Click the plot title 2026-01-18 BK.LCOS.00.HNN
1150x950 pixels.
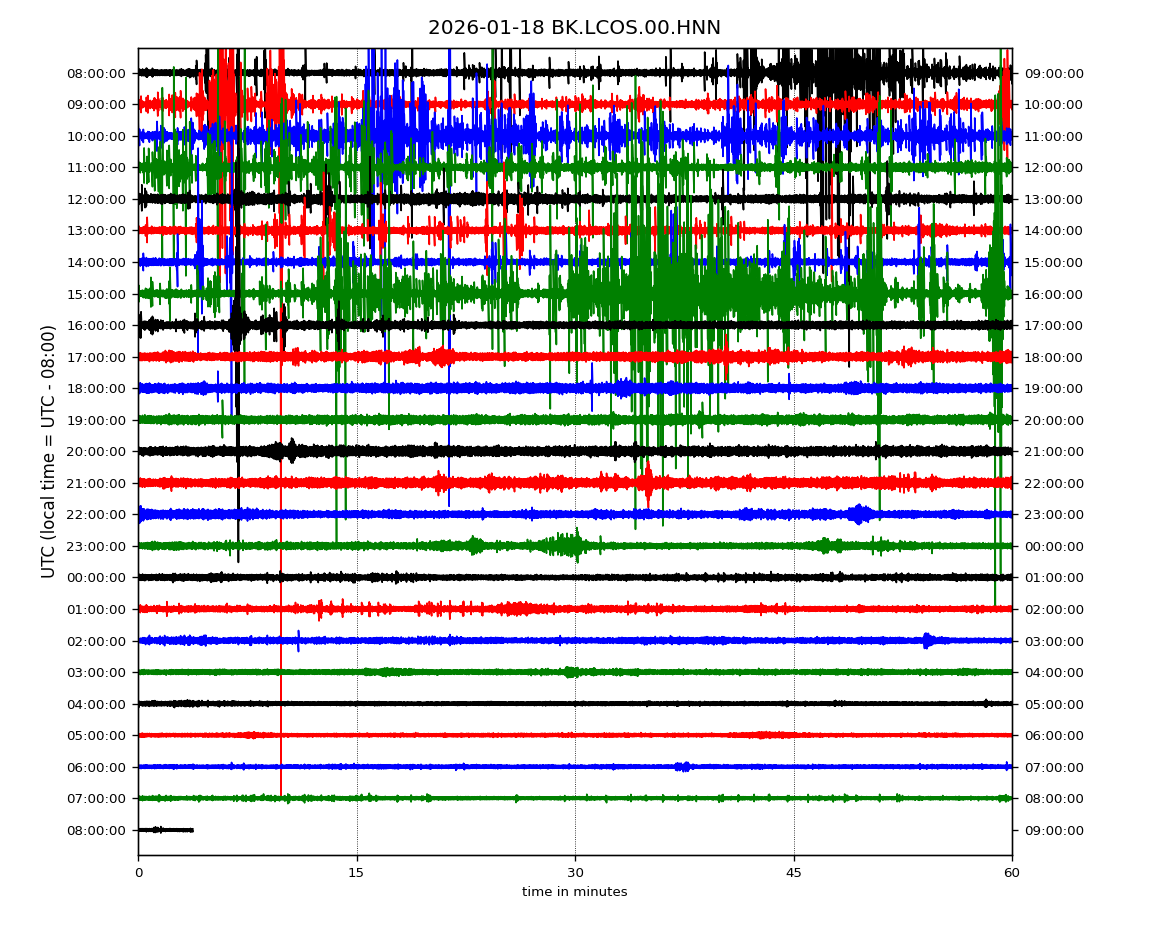(x=574, y=28)
